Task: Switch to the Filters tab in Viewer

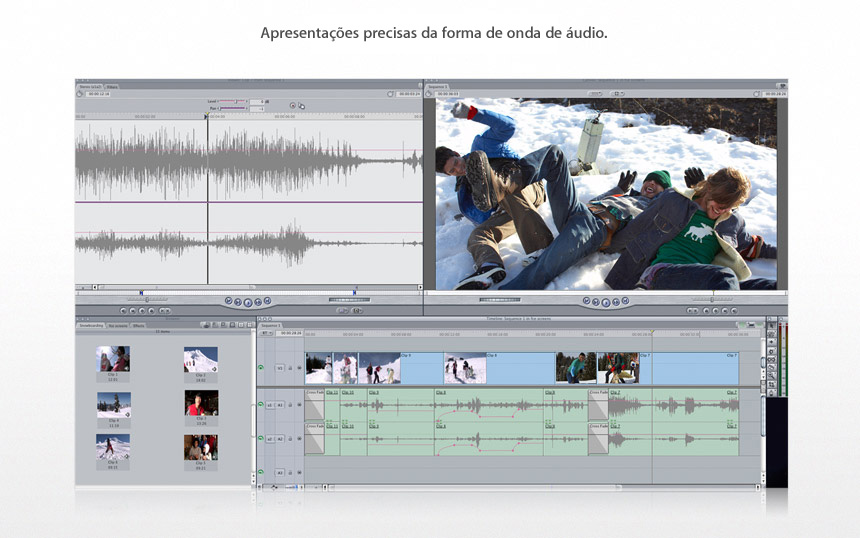Action: (113, 87)
